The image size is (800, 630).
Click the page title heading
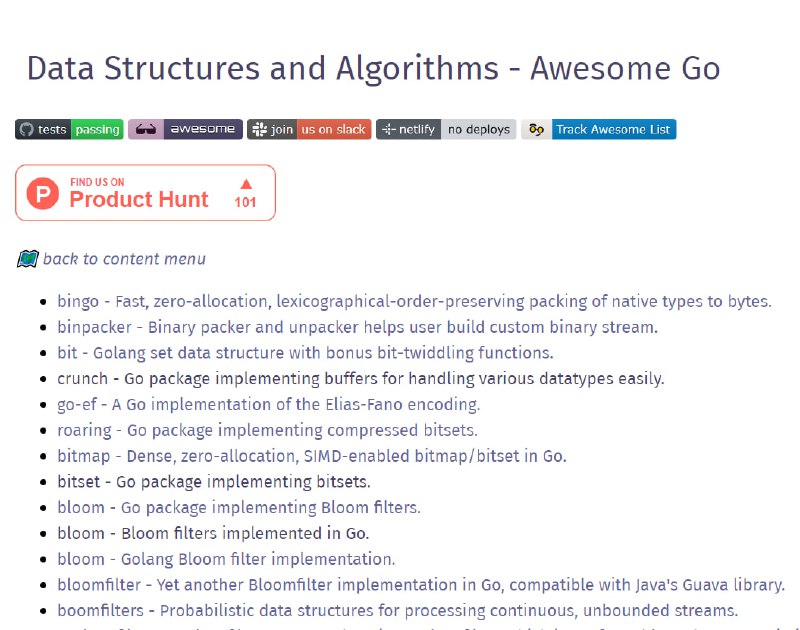pos(373,68)
